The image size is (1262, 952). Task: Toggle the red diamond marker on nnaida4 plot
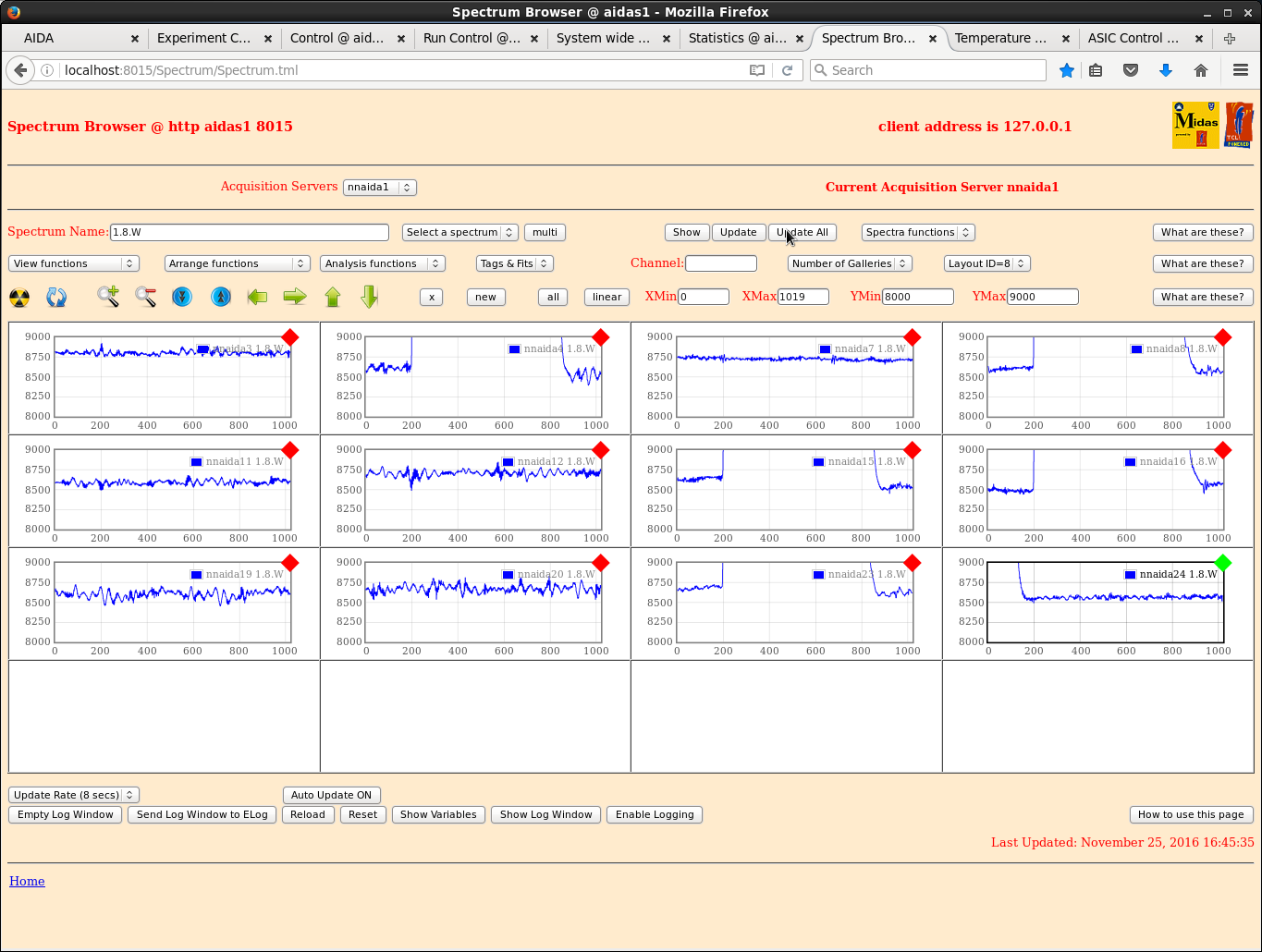click(x=601, y=336)
